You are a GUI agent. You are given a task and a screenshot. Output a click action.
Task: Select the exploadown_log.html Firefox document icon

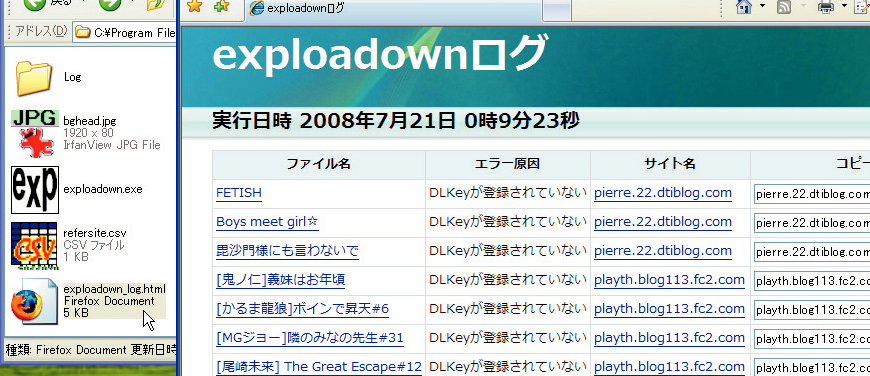(34, 302)
